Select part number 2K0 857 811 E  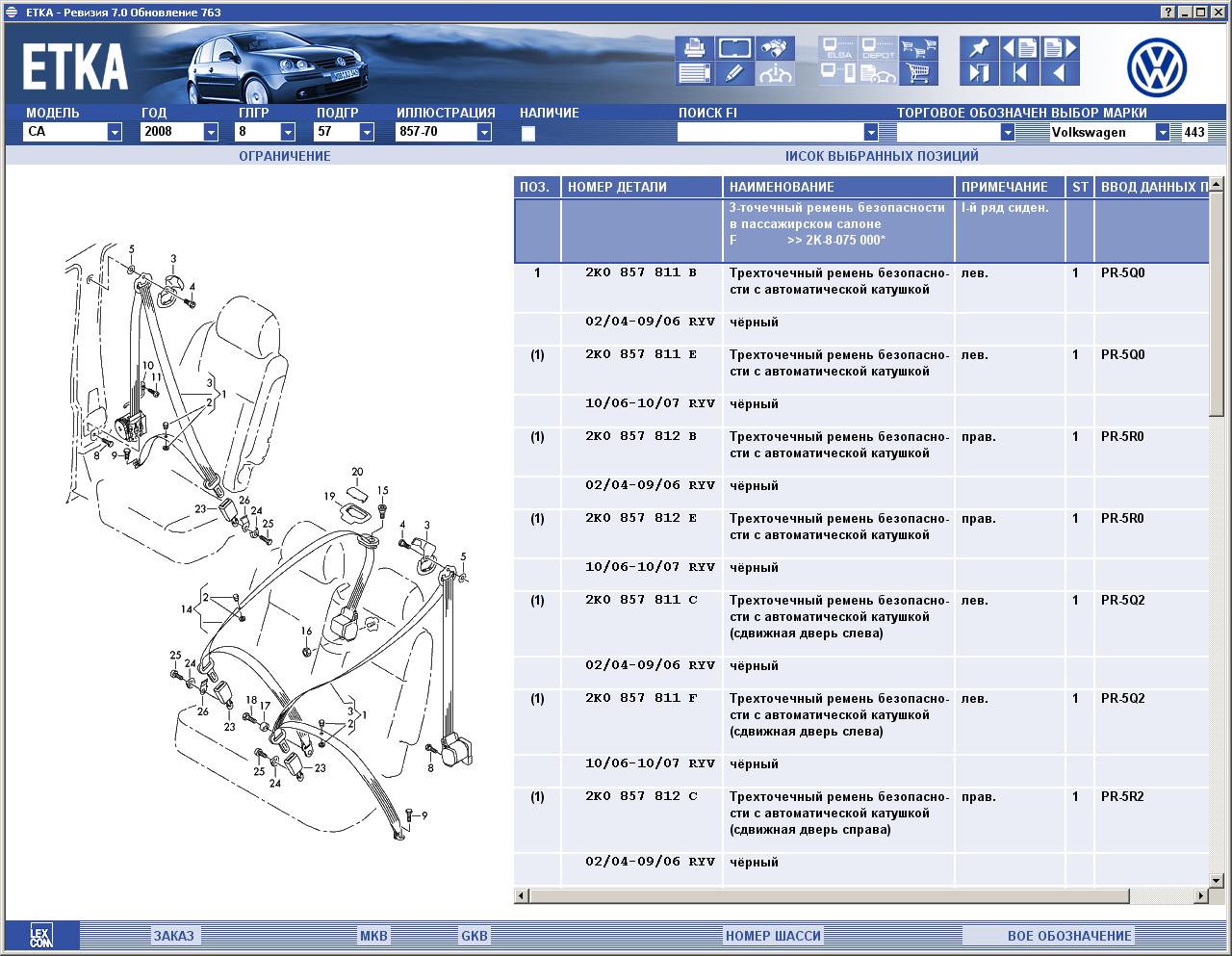(640, 354)
